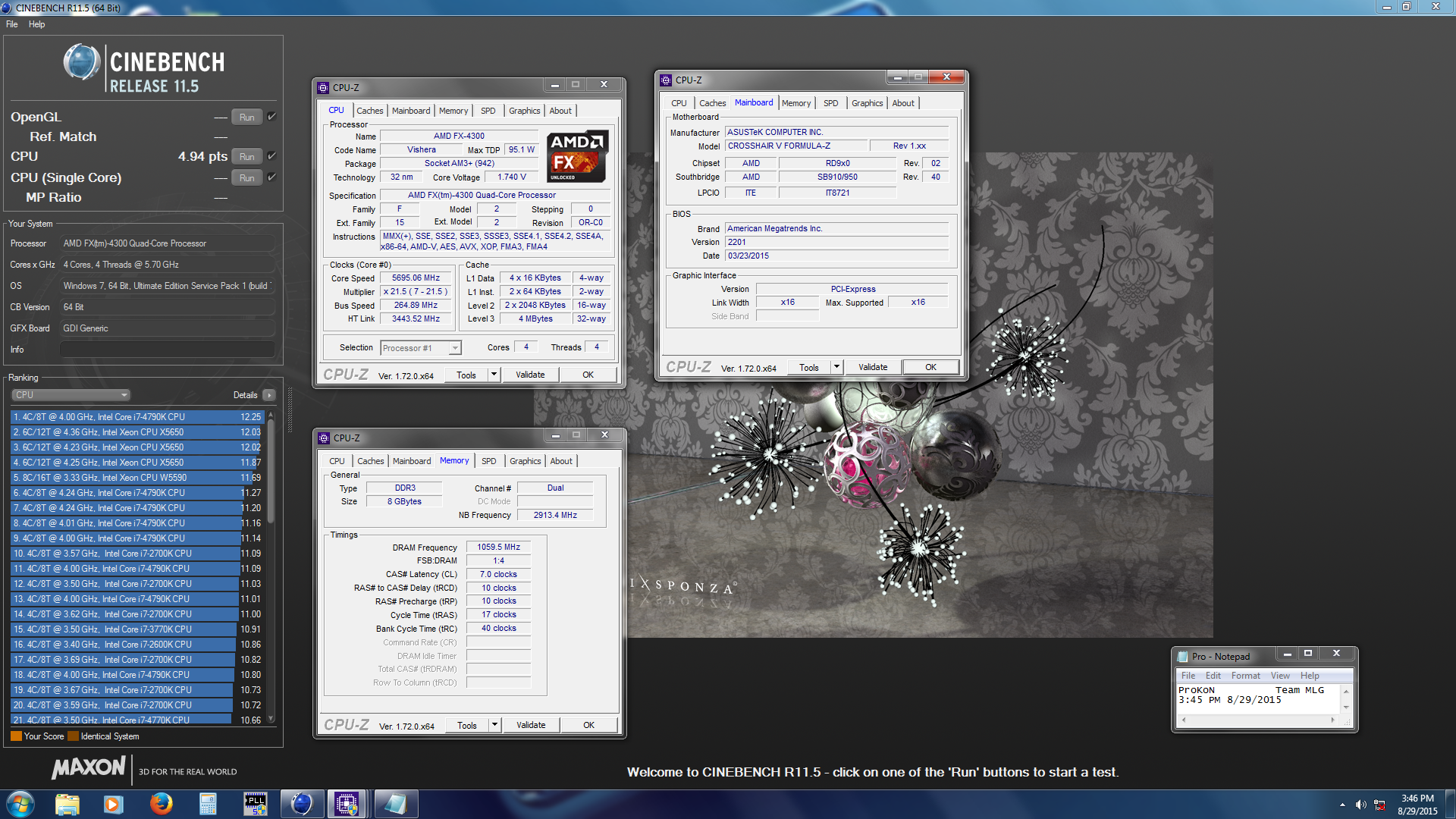Open Notepad View menu
This screenshot has height=819, width=1456.
[x=1280, y=676]
